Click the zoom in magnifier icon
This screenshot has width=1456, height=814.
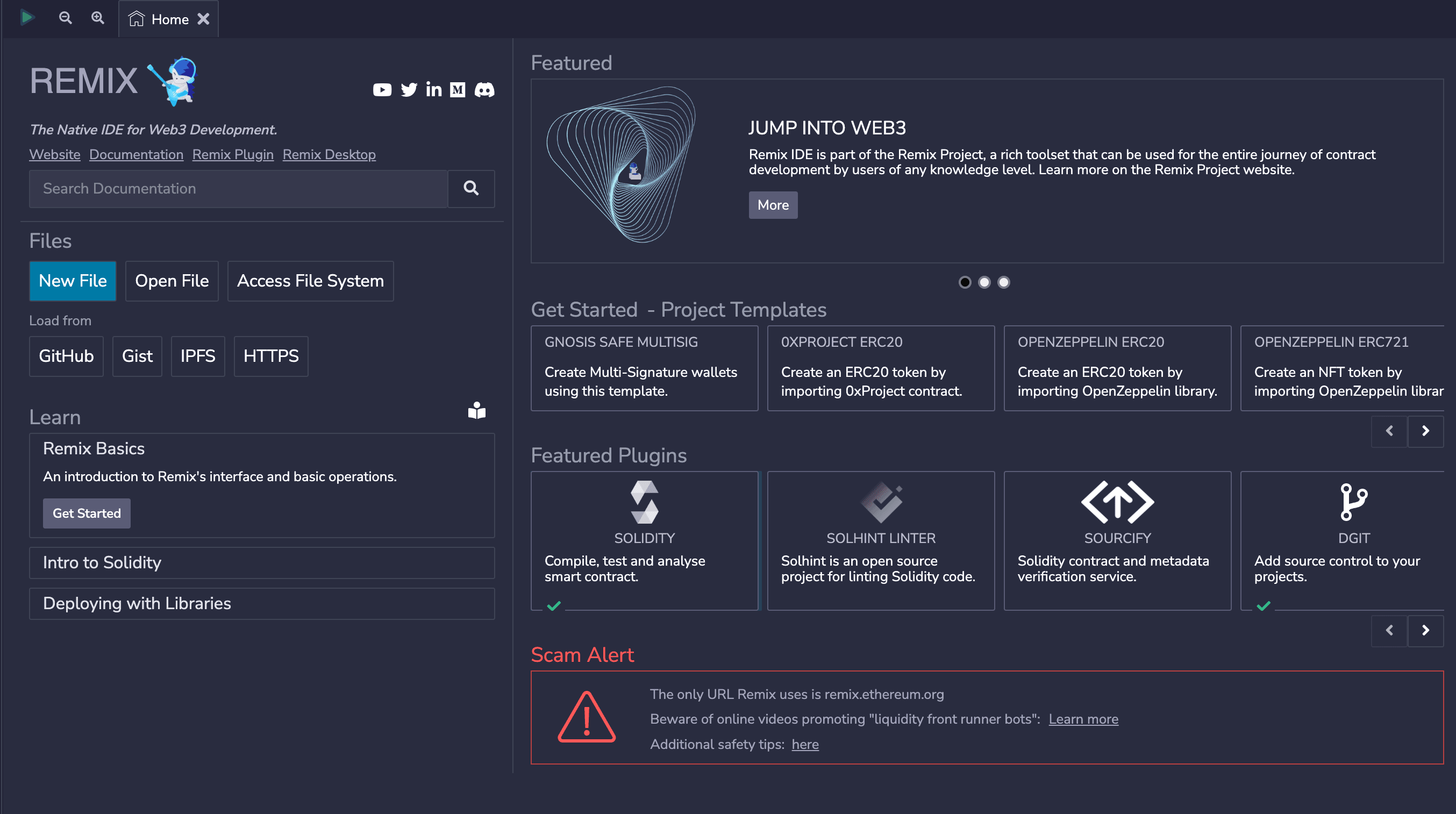(98, 18)
